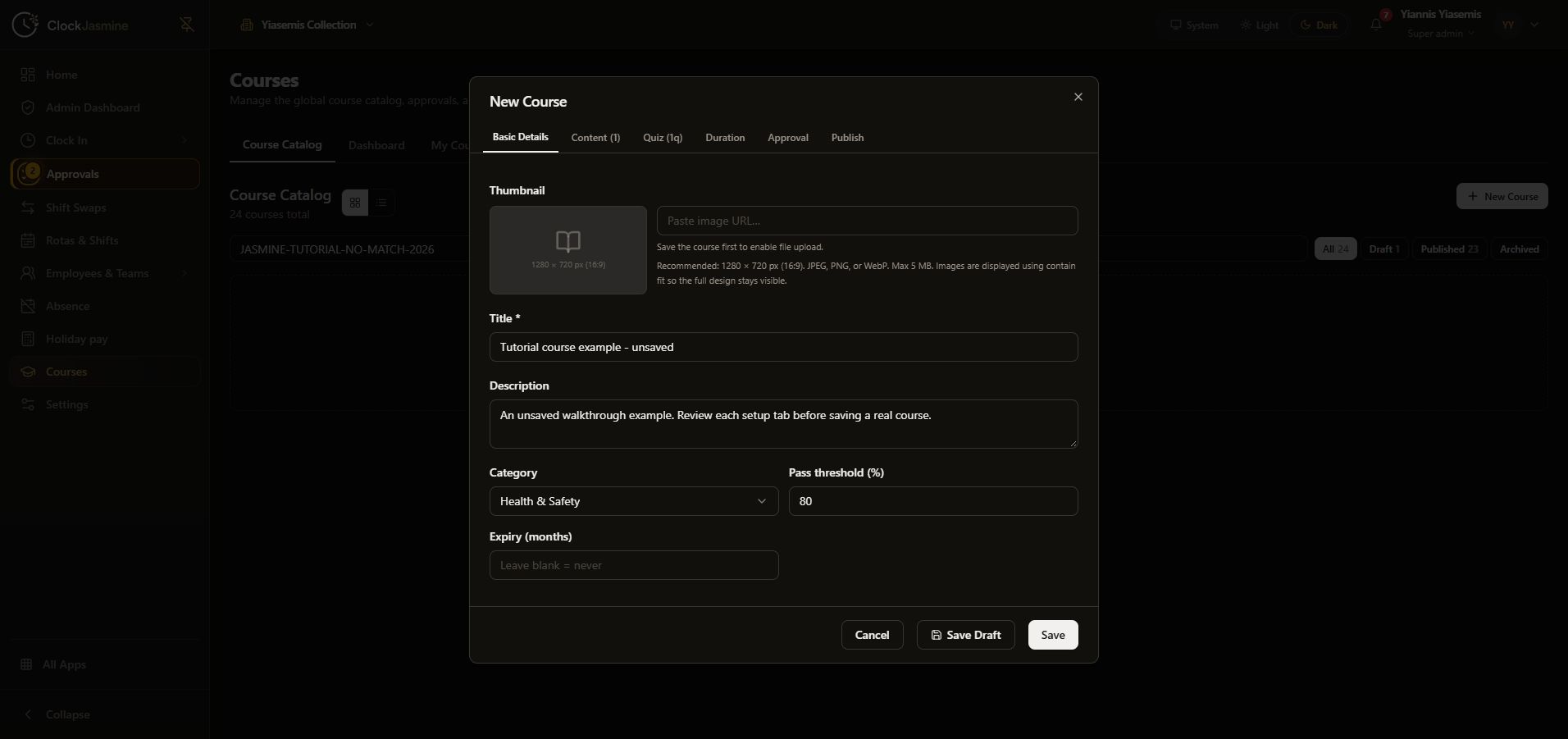The width and height of the screenshot is (1568, 739).
Task: Click the All Apps grid icon
Action: point(26,664)
